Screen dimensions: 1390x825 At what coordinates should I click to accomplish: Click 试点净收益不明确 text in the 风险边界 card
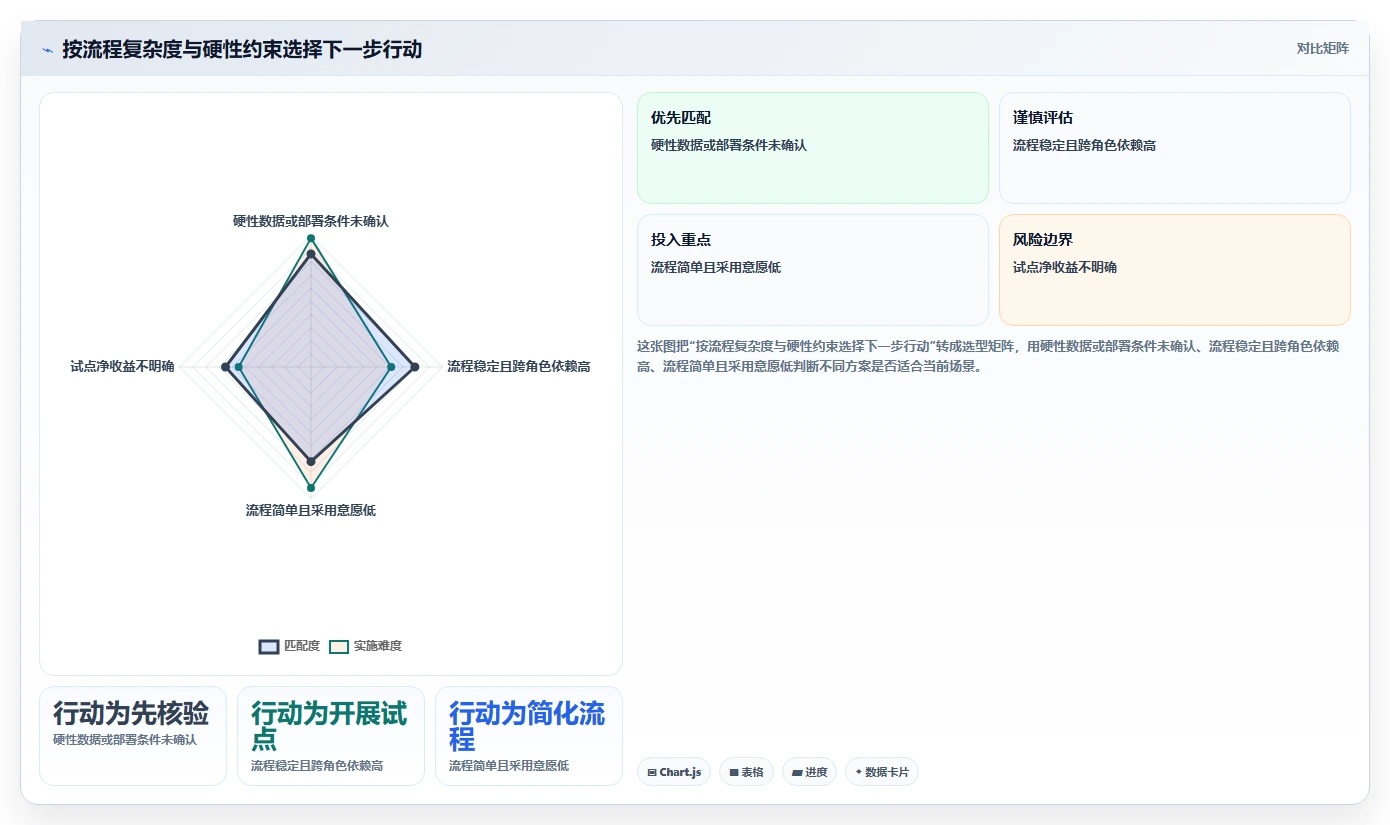[x=1065, y=267]
